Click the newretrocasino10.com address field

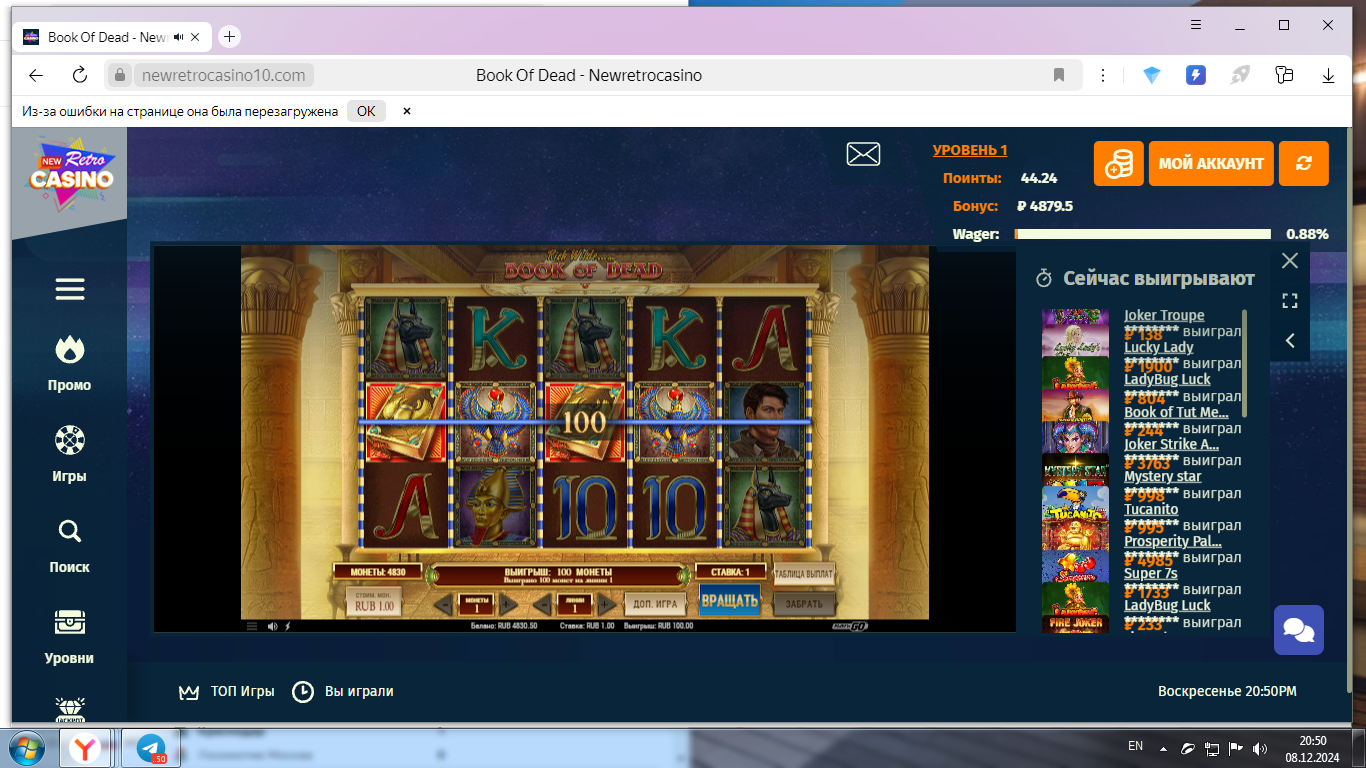click(223, 75)
